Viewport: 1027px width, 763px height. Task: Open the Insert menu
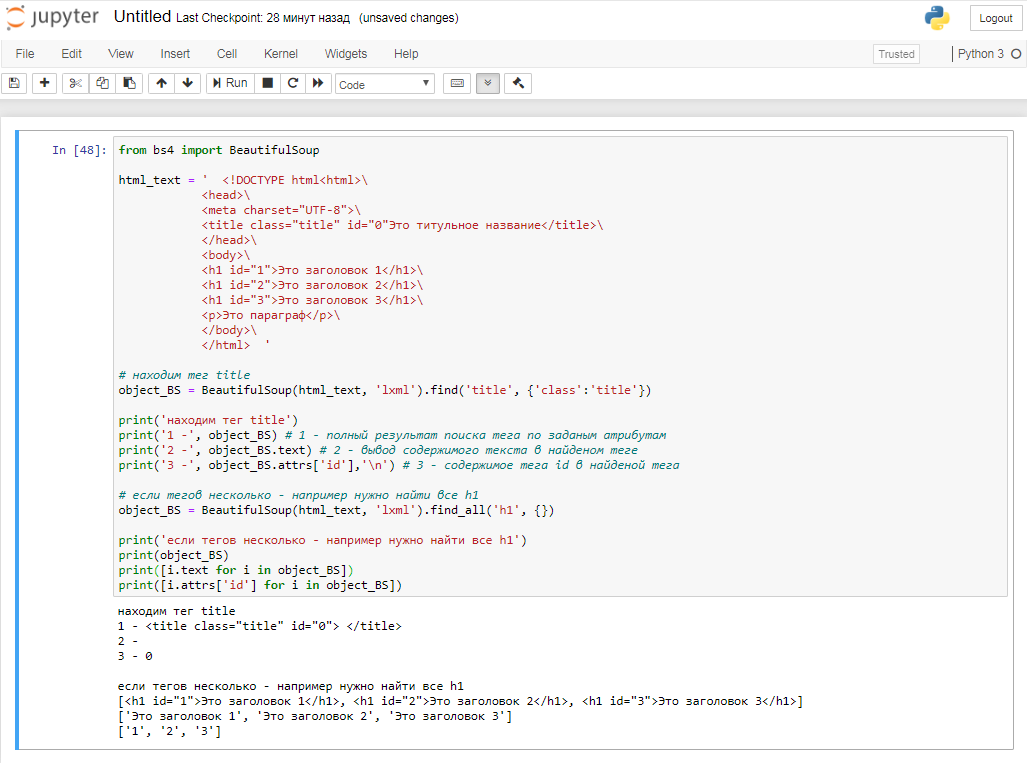click(175, 54)
